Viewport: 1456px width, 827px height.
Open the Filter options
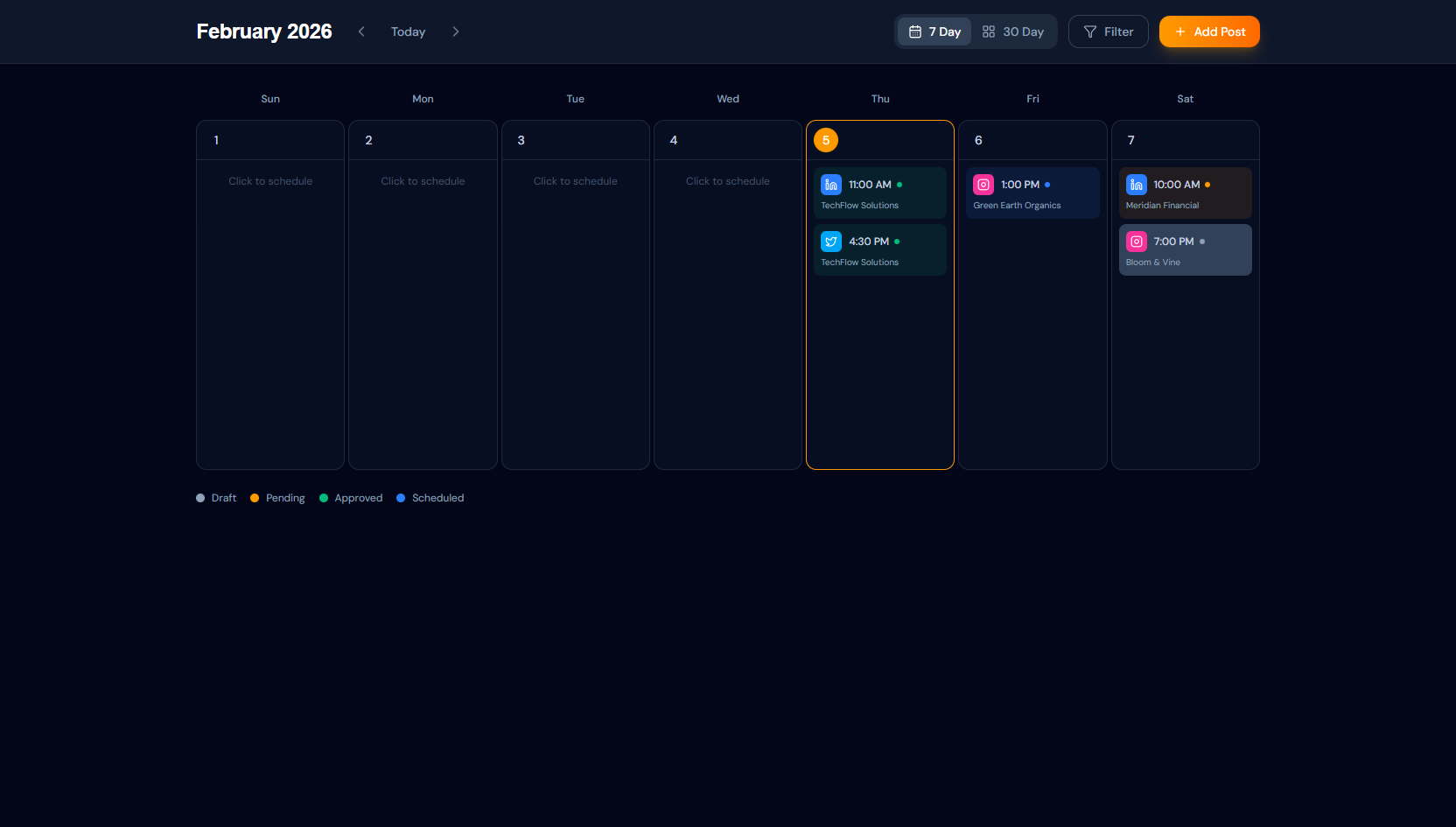click(1108, 32)
